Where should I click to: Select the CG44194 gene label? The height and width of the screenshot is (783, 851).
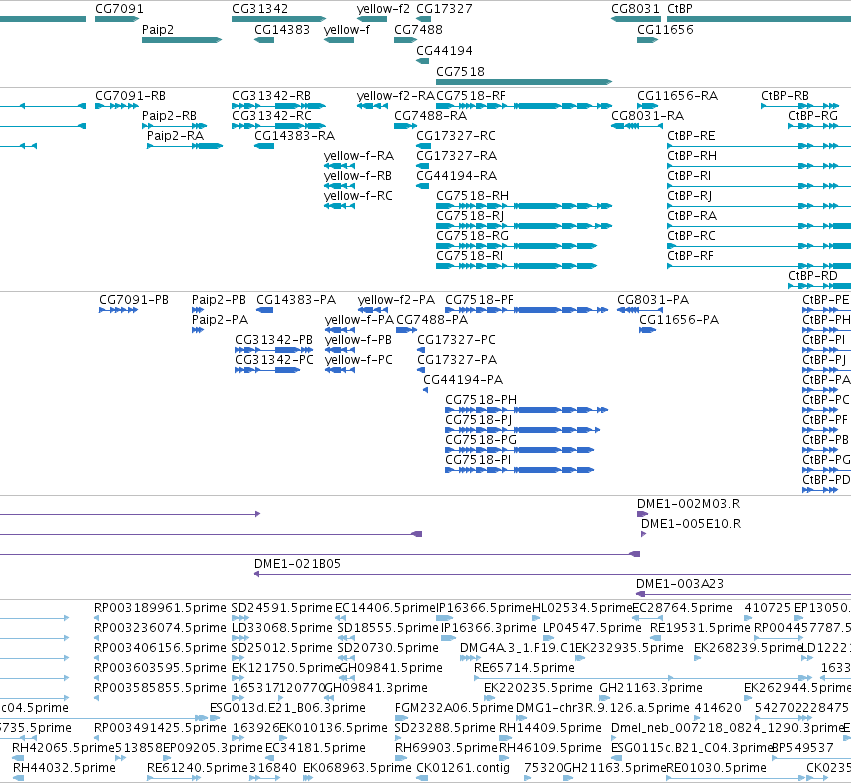click(444, 50)
